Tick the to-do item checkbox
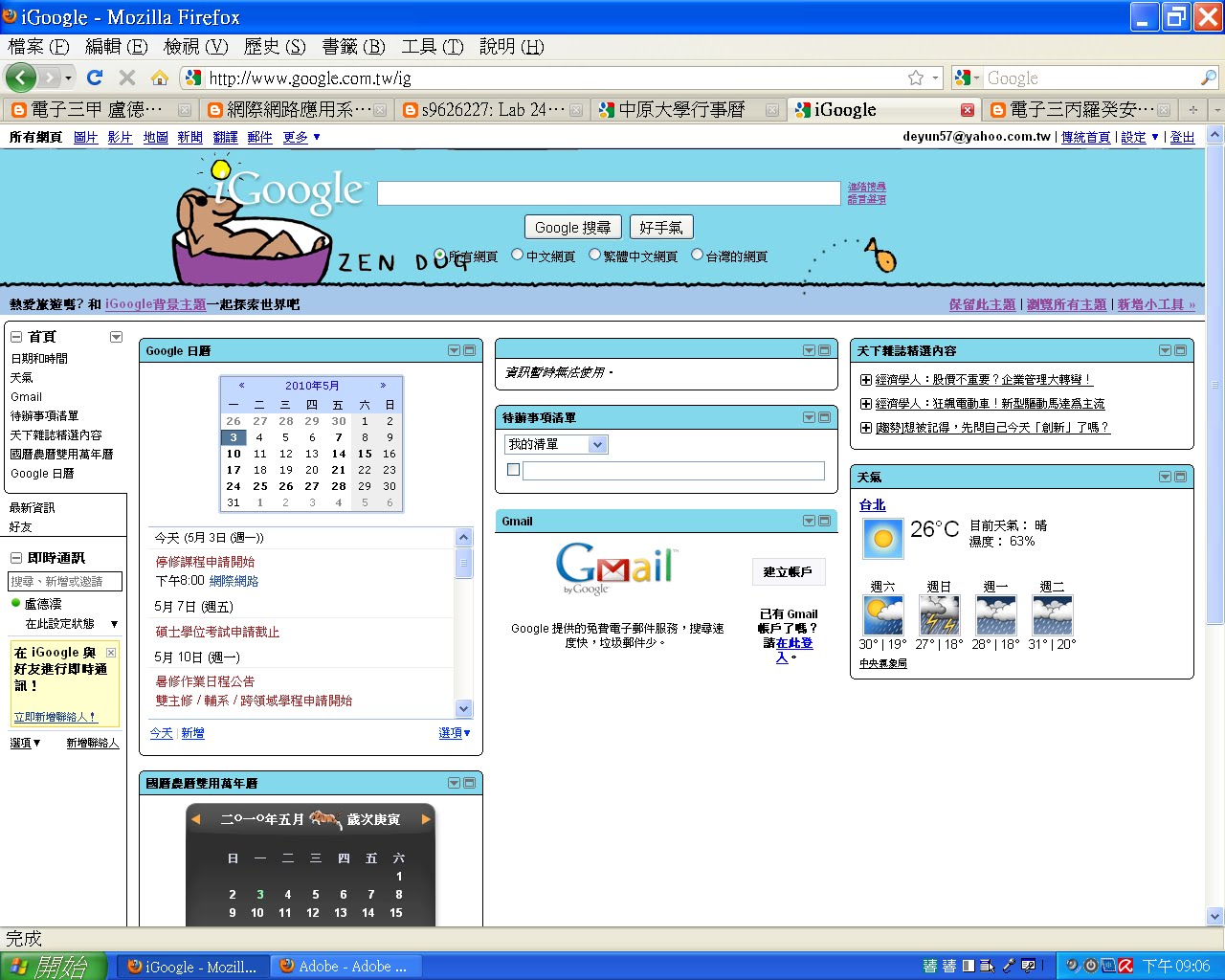Screen dimensions: 1225x980 click(x=513, y=470)
